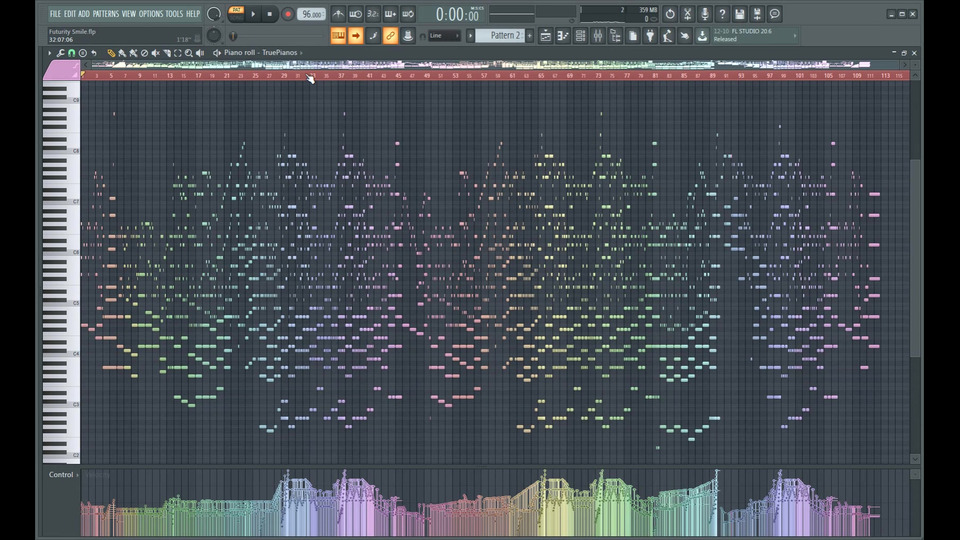Open the plugin picker plug icon
960x540 pixels.
650,36
